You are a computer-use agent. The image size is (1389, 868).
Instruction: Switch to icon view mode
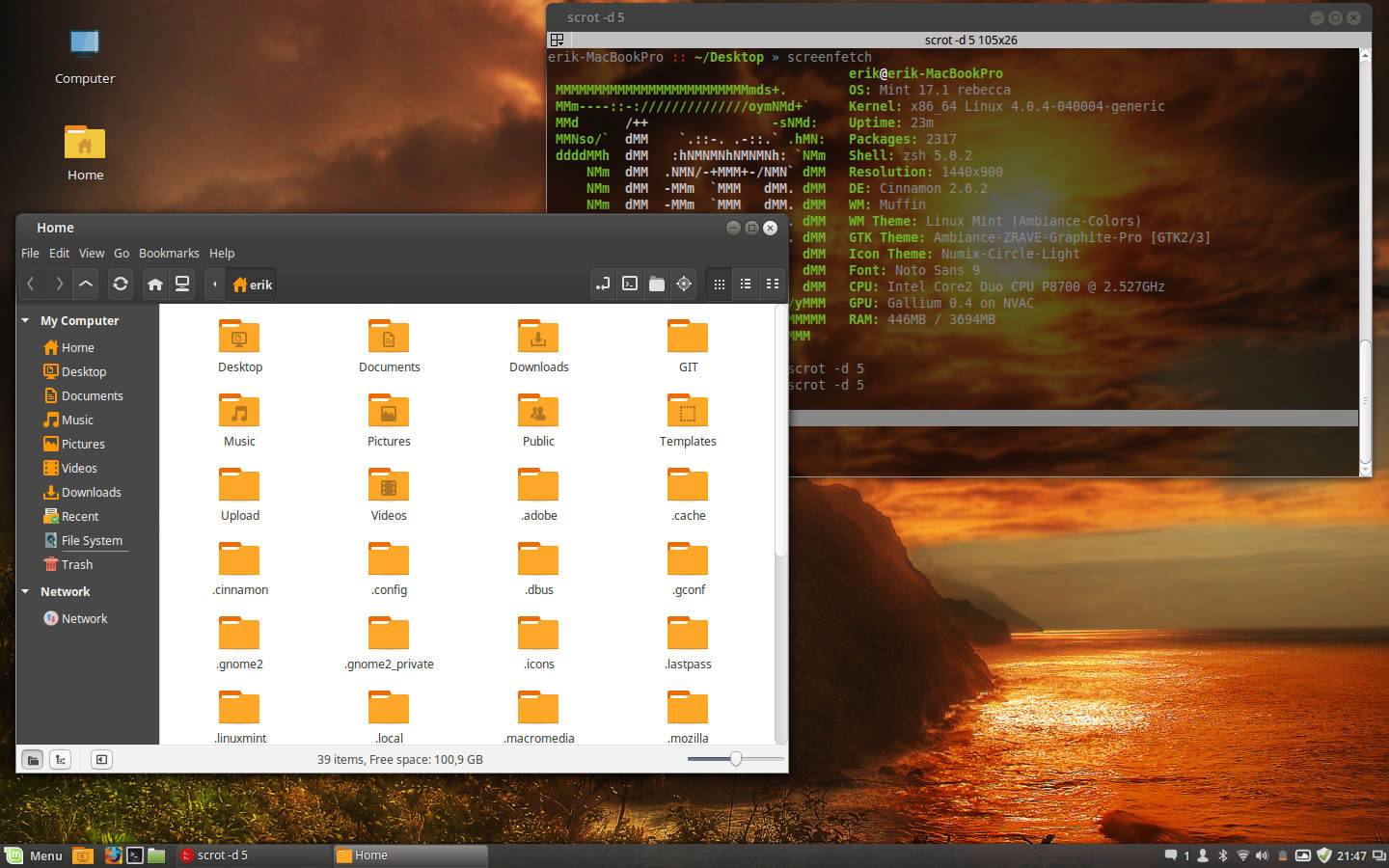click(719, 284)
